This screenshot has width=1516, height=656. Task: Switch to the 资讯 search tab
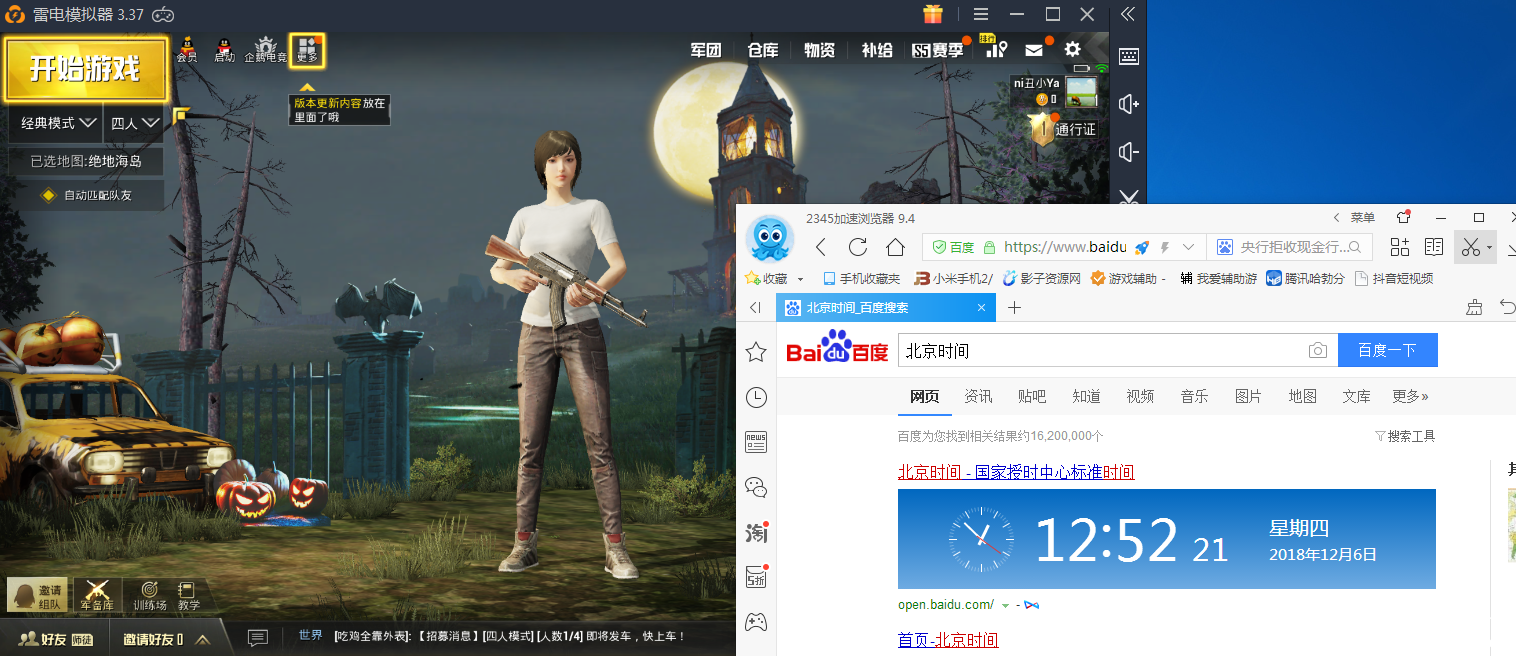(x=978, y=396)
